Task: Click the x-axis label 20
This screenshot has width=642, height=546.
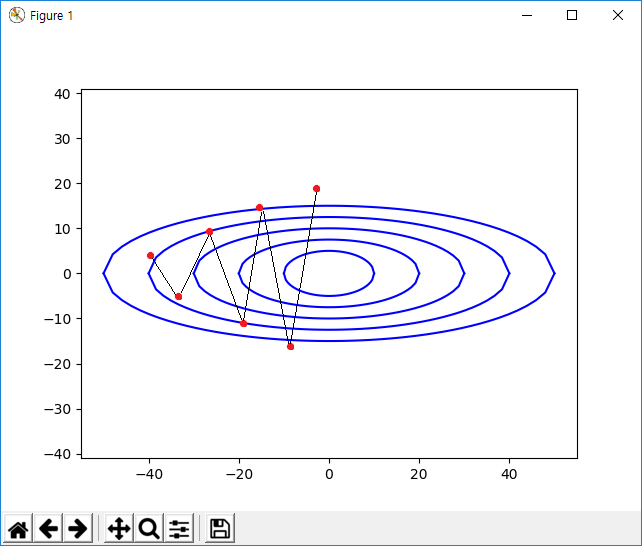Action: pyautogui.click(x=419, y=474)
